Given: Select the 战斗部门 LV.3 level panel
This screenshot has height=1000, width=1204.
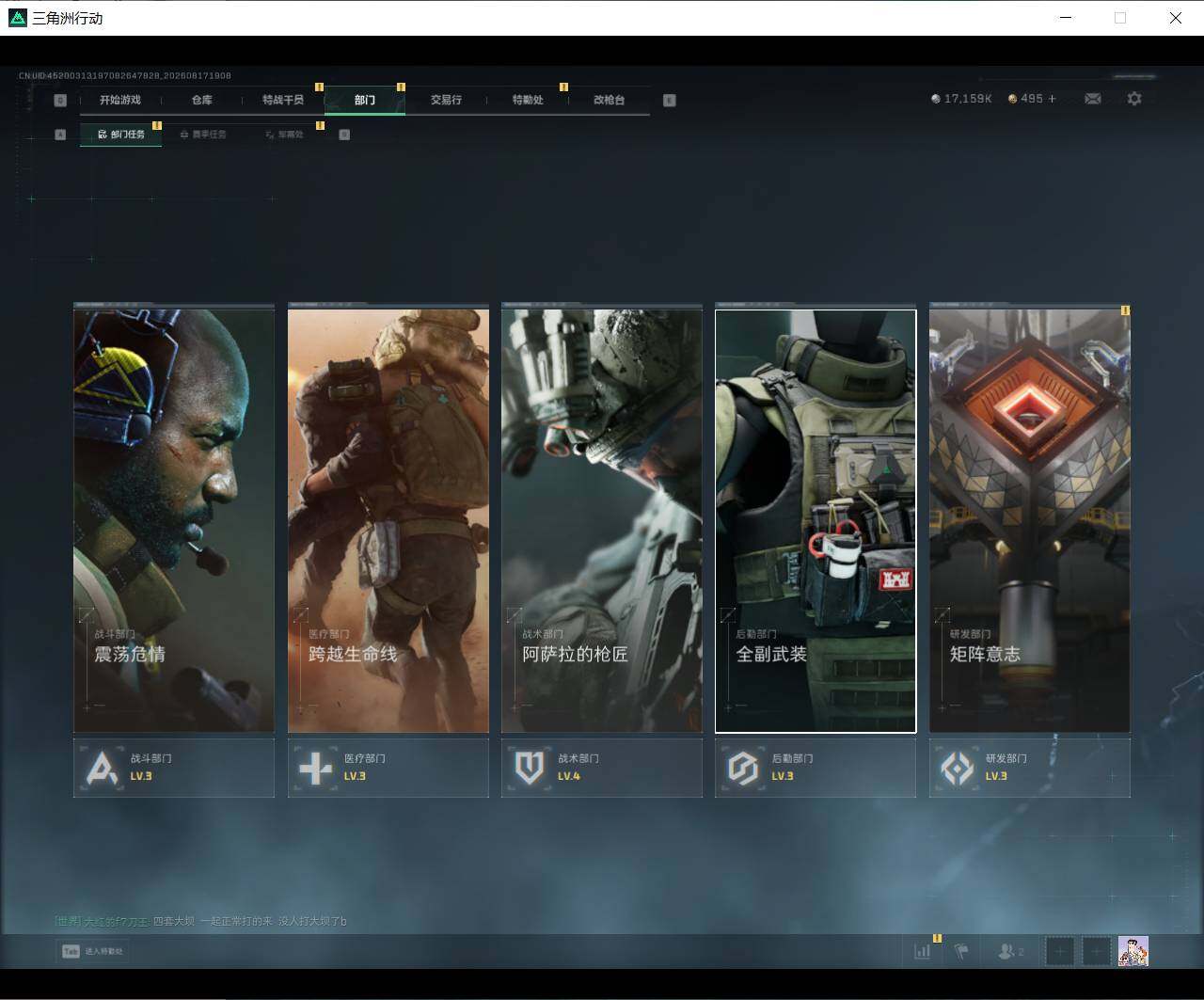Looking at the screenshot, I should [174, 768].
